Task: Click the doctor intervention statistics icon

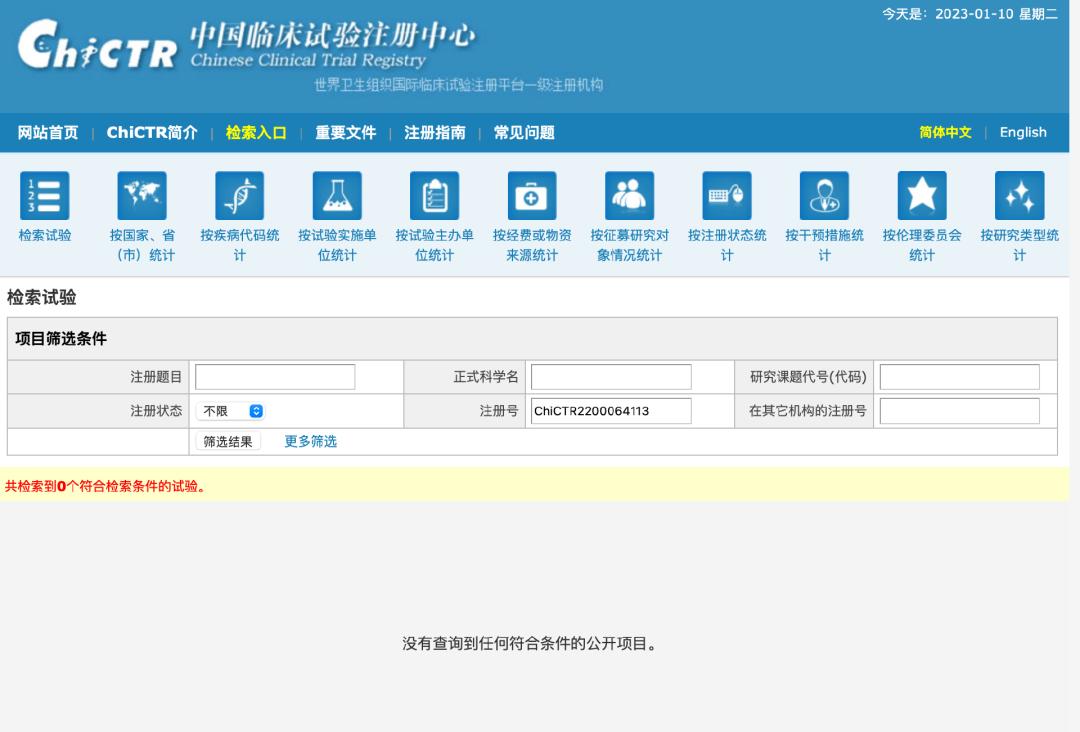Action: click(824, 196)
